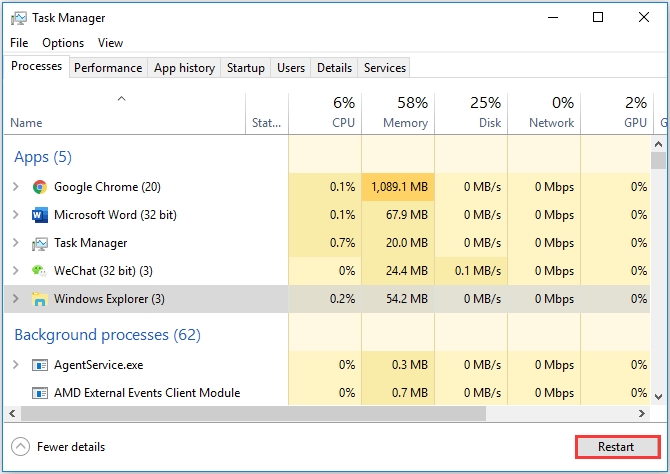Expand the AgentService.exe process entry

(16, 365)
